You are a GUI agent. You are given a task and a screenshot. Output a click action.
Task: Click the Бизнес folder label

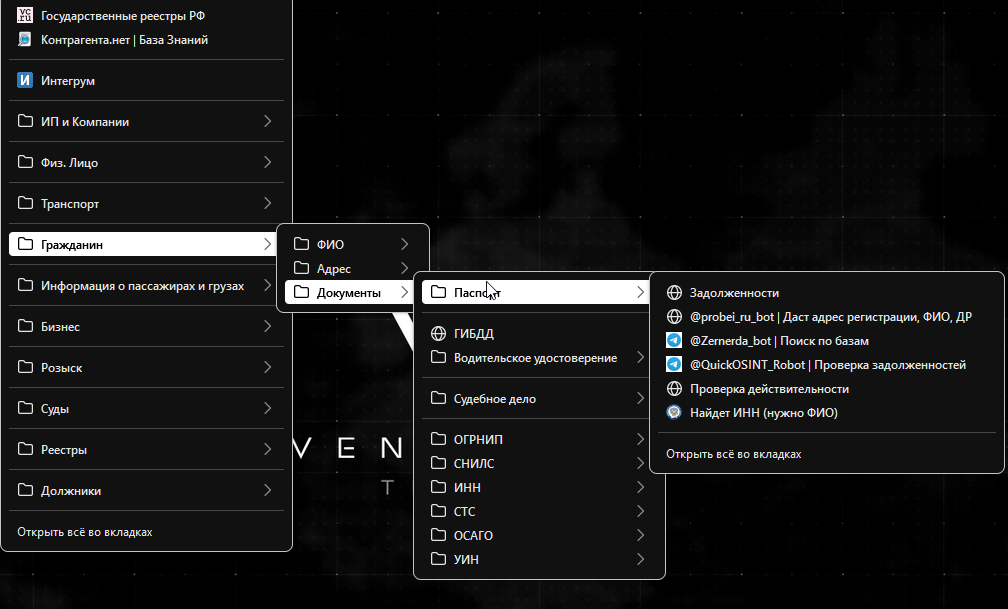click(60, 327)
